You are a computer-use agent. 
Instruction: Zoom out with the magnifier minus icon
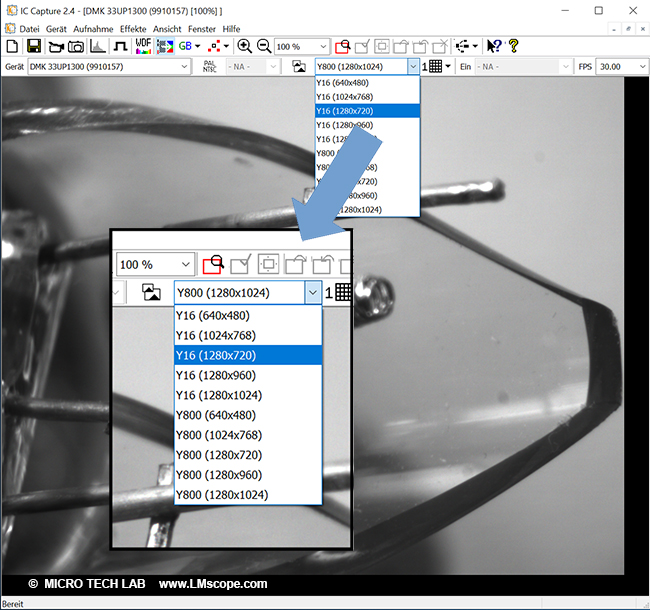[x=263, y=47]
